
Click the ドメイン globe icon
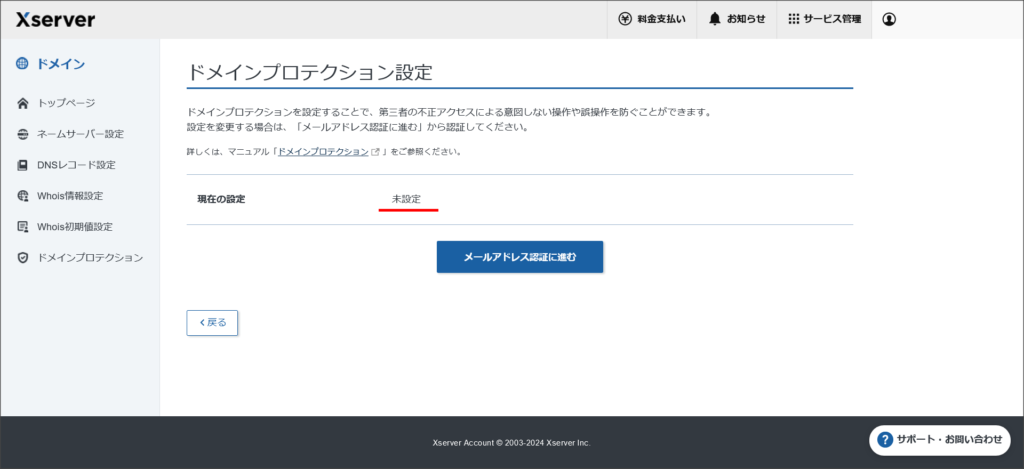tap(22, 63)
